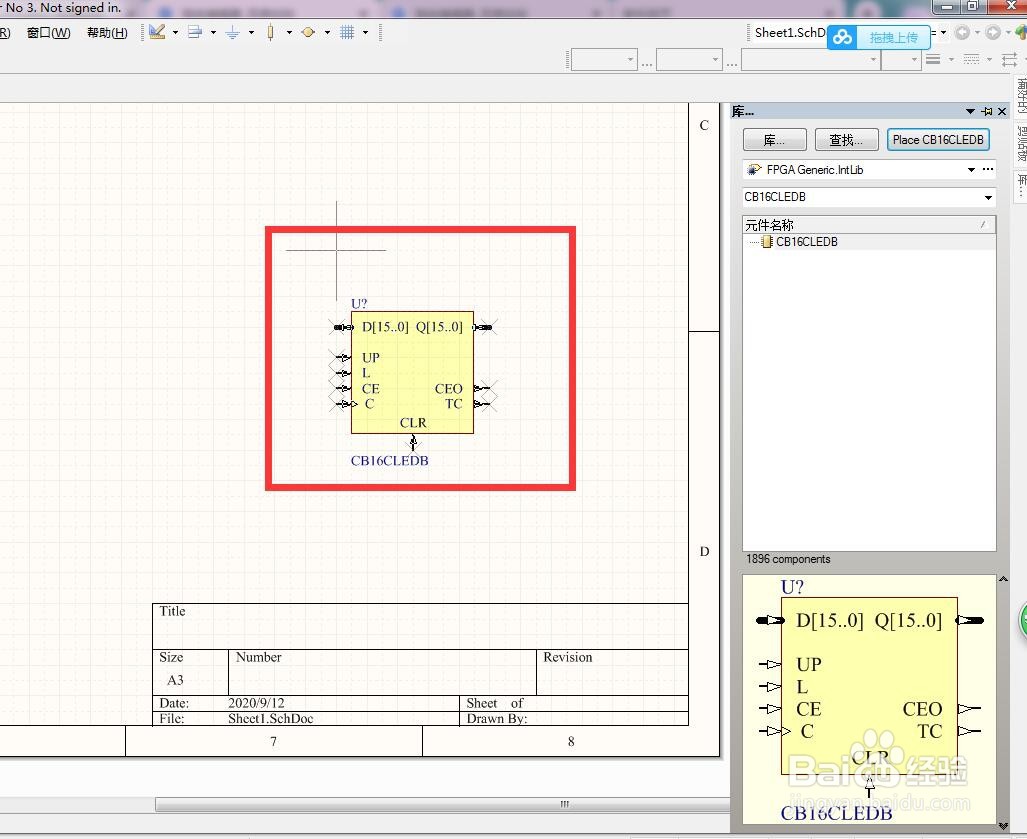Close the 库 library panel
The height and width of the screenshot is (839, 1027).
coord(1001,111)
